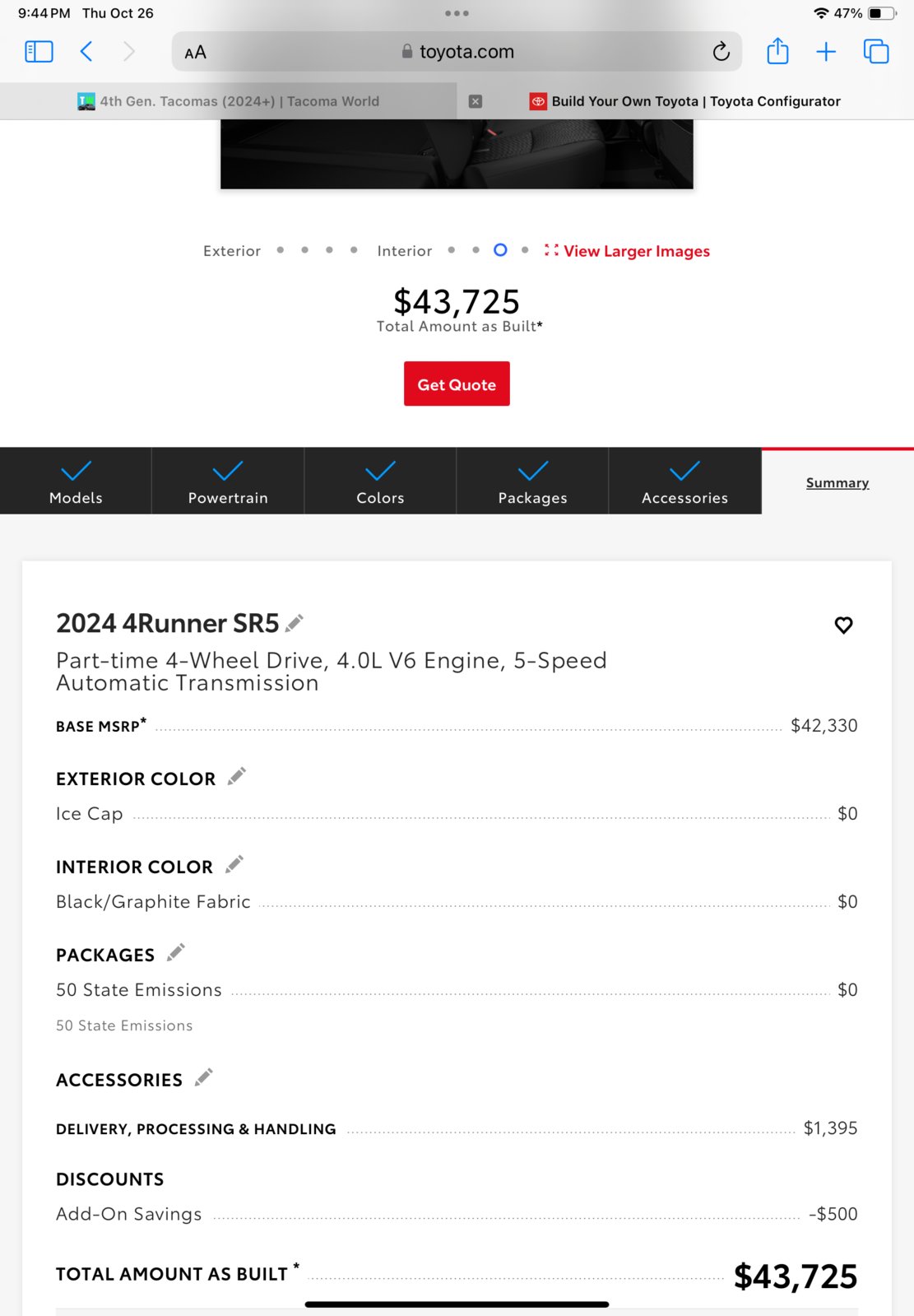The height and width of the screenshot is (1316, 914).
Task: Reload the toyota.com page
Action: click(721, 52)
